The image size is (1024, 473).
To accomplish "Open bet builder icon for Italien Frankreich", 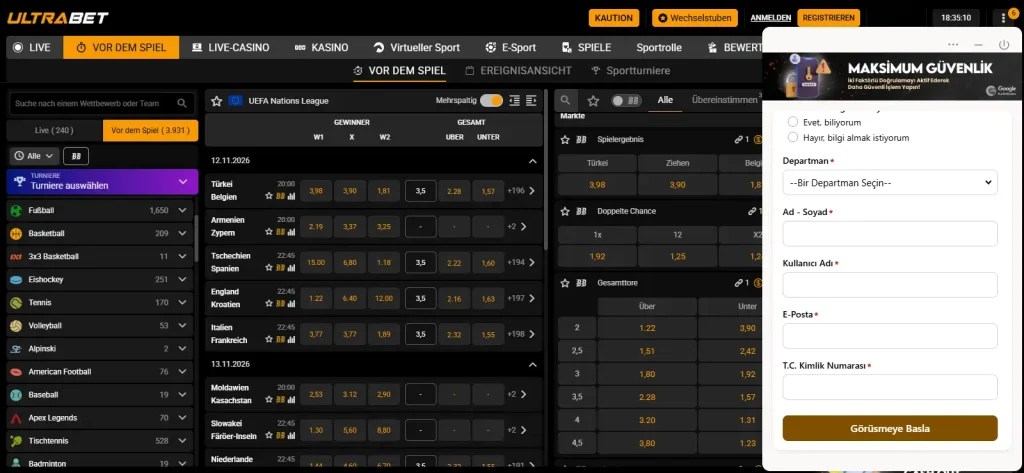I will point(280,340).
